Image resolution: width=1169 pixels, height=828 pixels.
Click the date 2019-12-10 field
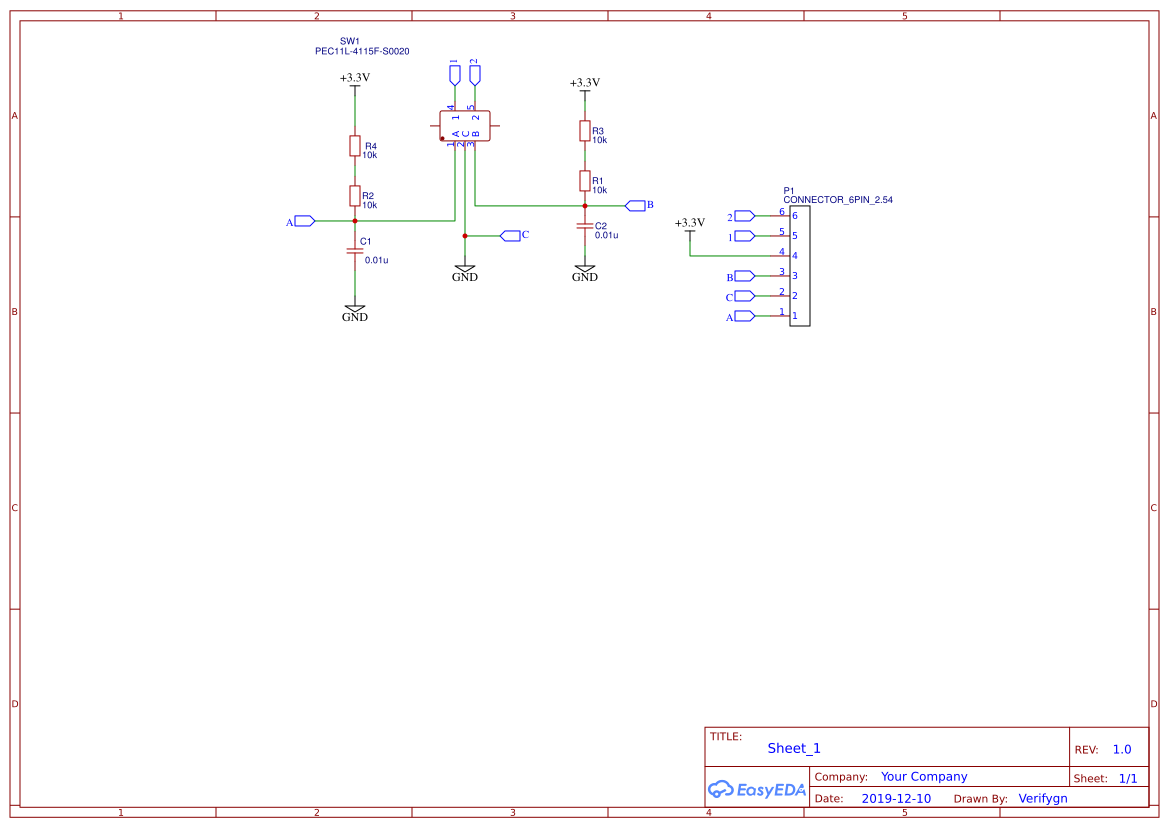(x=896, y=798)
